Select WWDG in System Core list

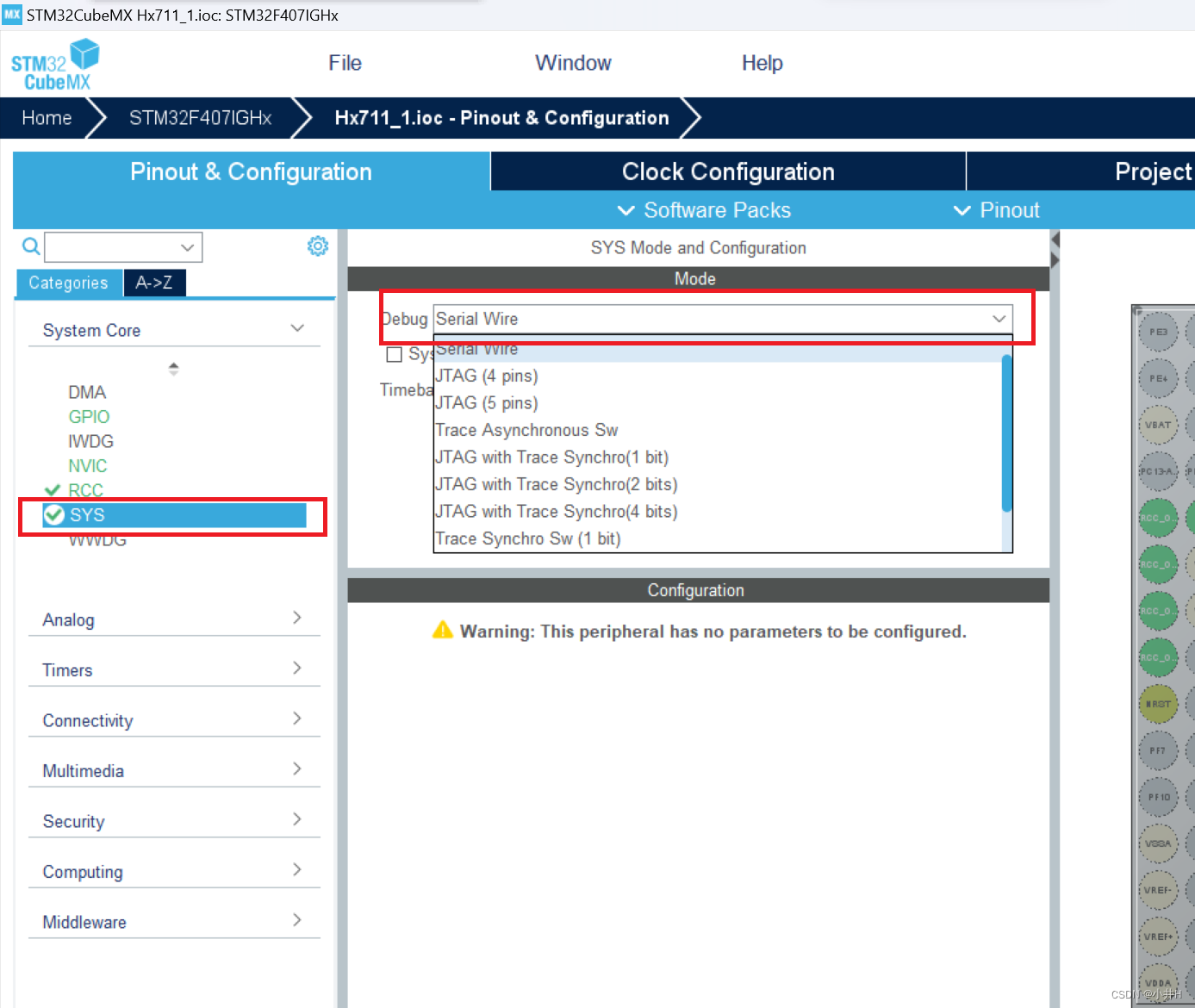(x=97, y=539)
